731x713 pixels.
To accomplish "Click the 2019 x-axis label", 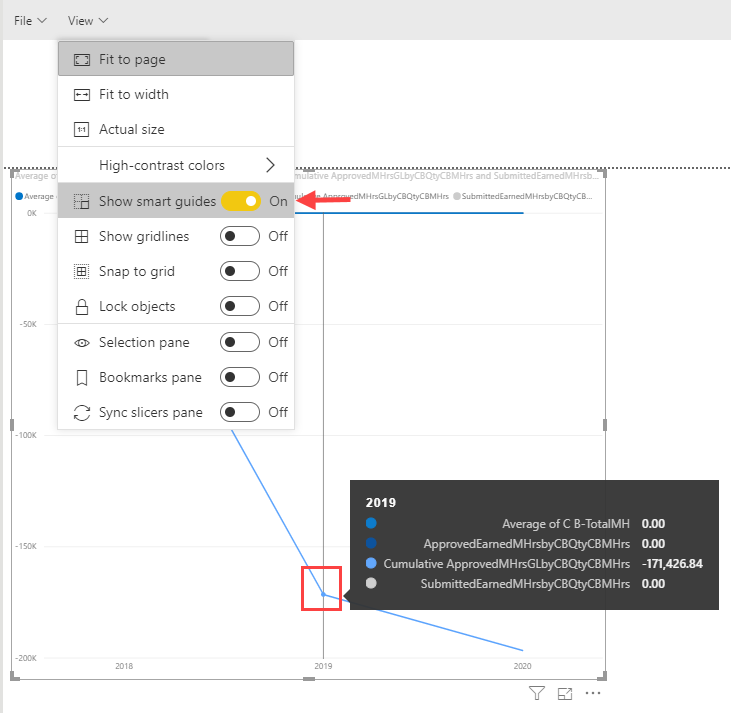I will click(x=323, y=666).
